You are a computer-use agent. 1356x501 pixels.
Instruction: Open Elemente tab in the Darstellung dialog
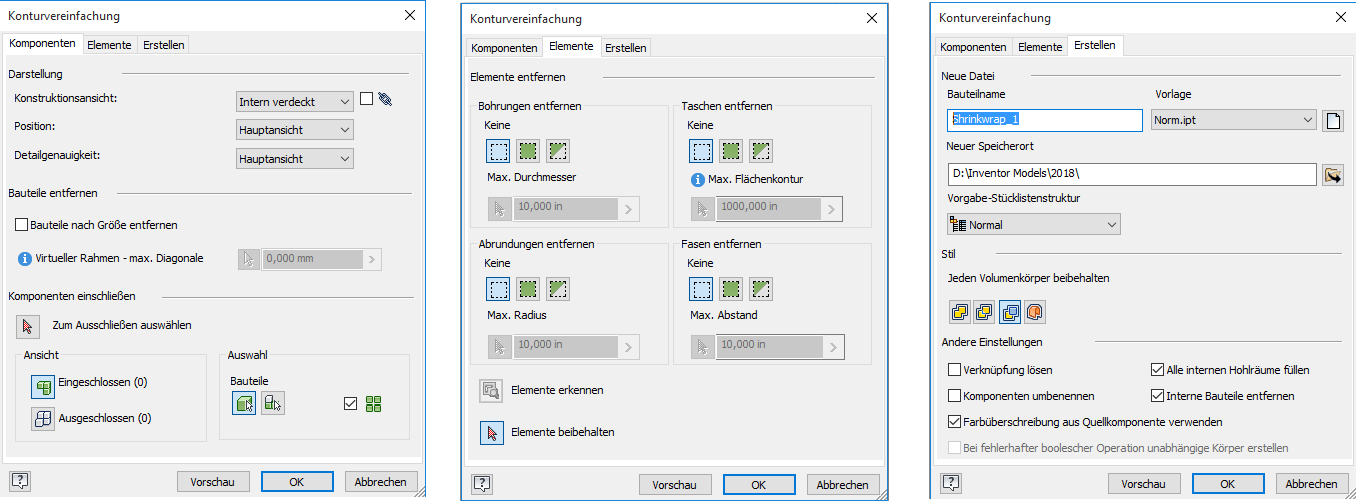109,45
